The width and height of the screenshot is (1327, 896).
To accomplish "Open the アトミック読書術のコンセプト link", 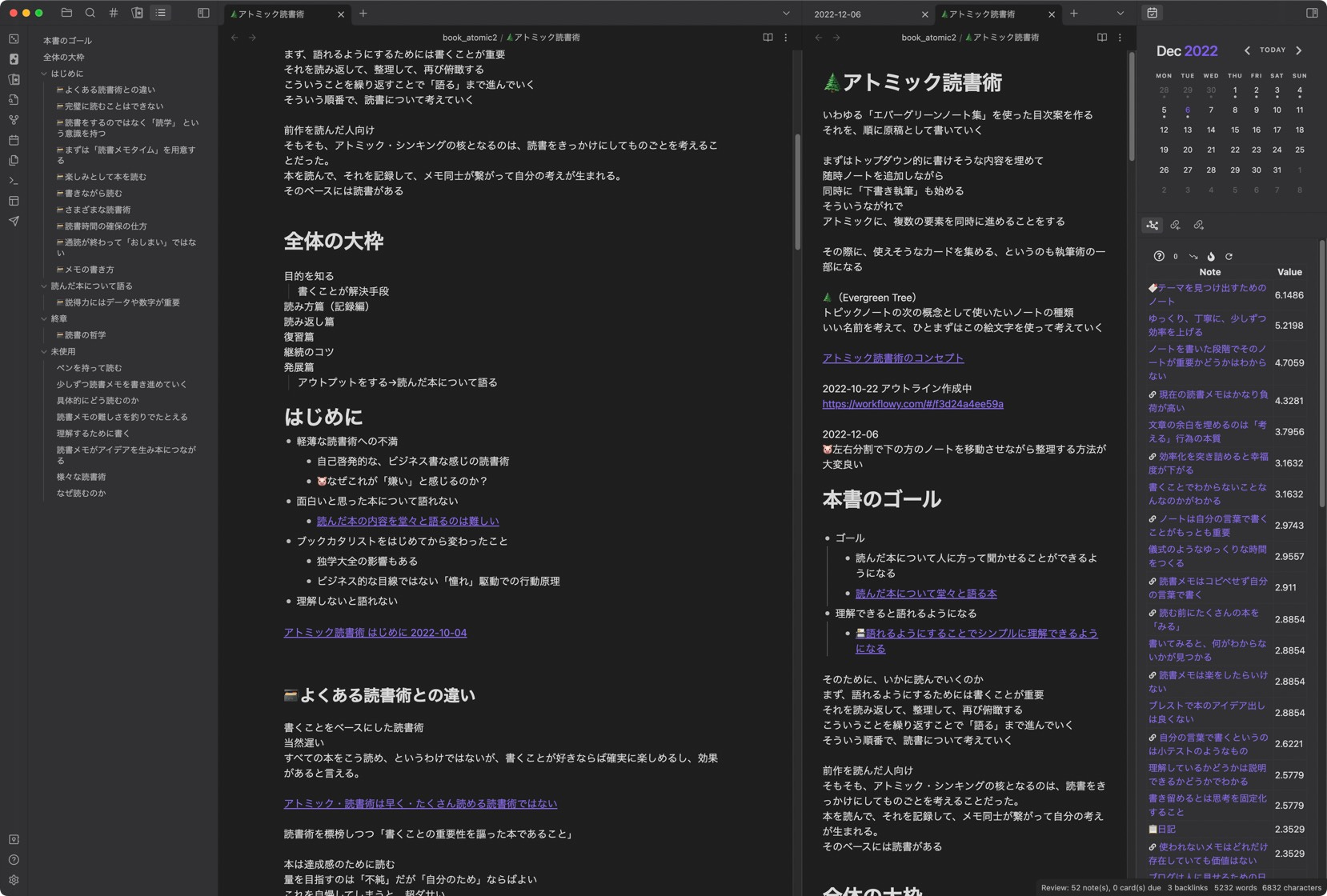I will (892, 358).
